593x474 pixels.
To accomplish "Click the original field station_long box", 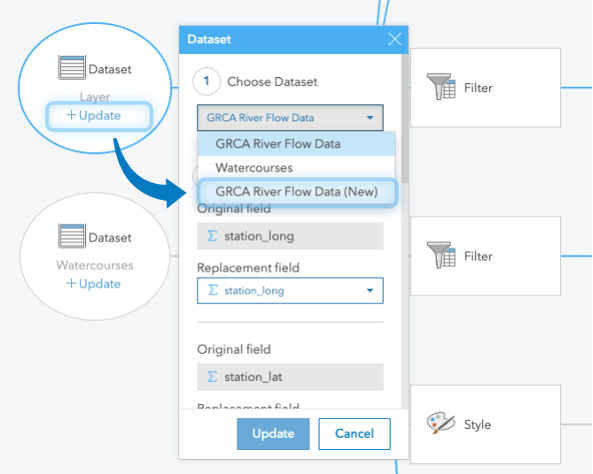I will tap(290, 236).
